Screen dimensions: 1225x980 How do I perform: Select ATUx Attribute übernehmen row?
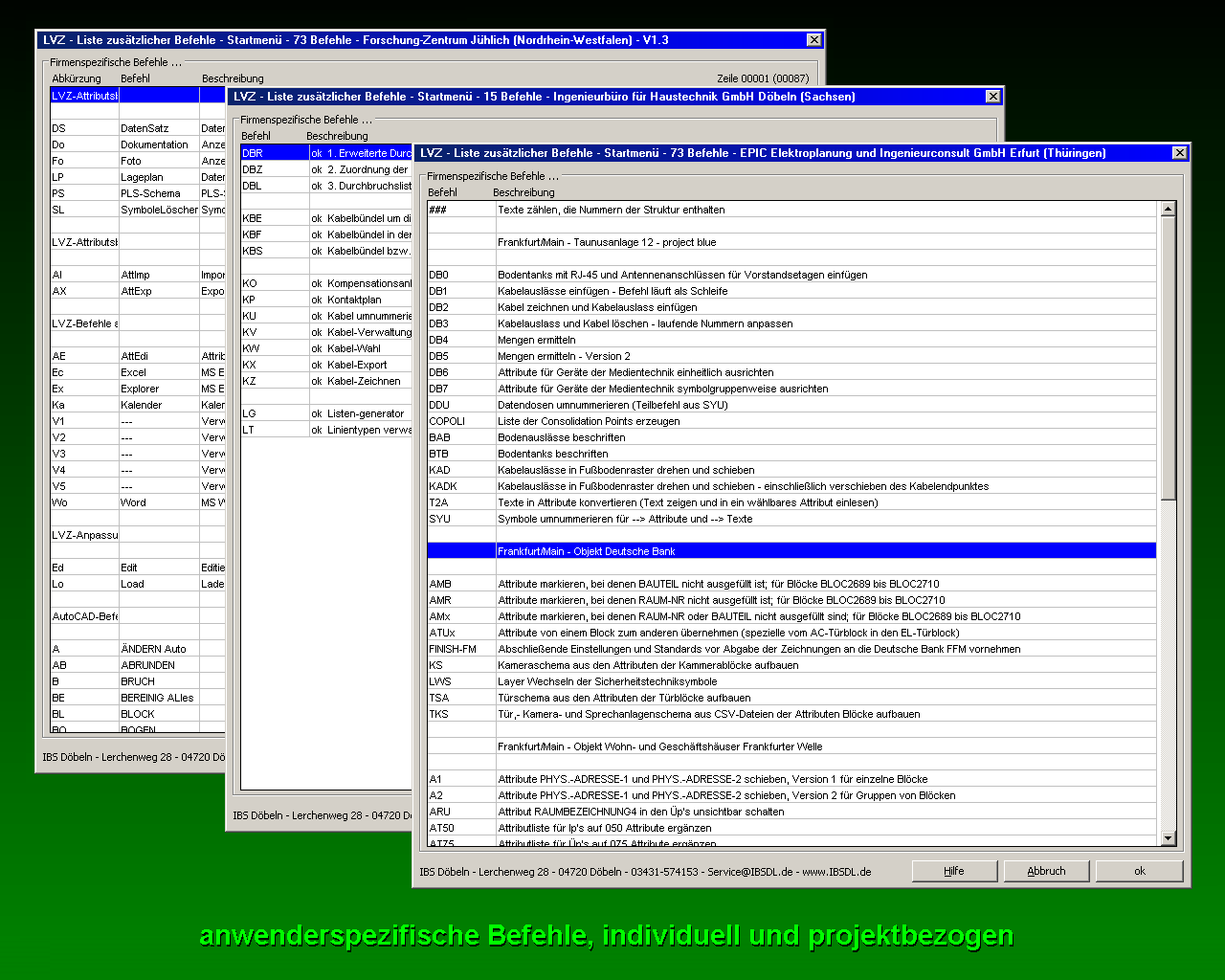tap(791, 633)
